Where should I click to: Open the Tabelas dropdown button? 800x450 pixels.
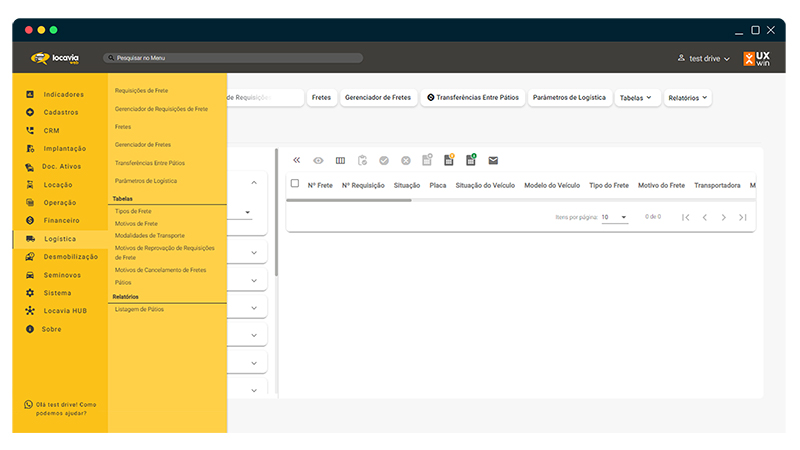click(636, 97)
